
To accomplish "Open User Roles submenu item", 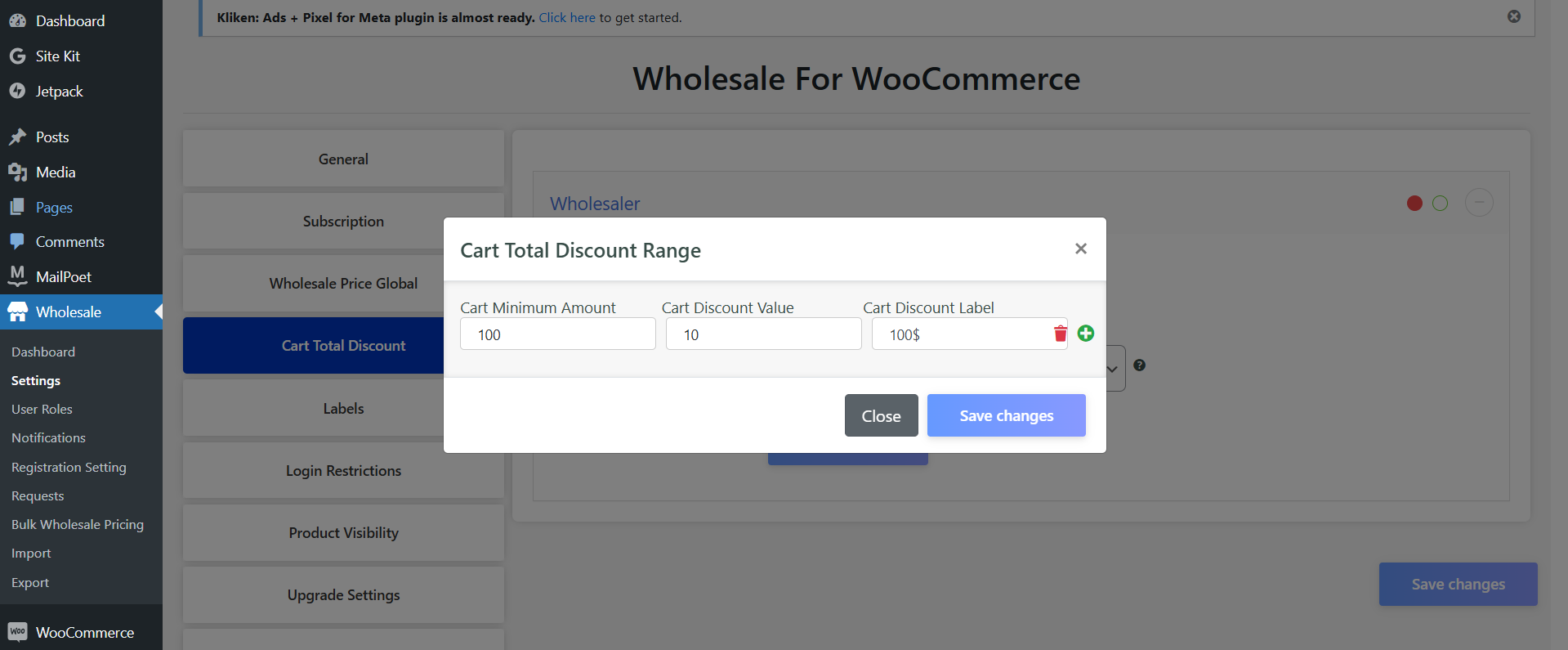I will pos(42,409).
